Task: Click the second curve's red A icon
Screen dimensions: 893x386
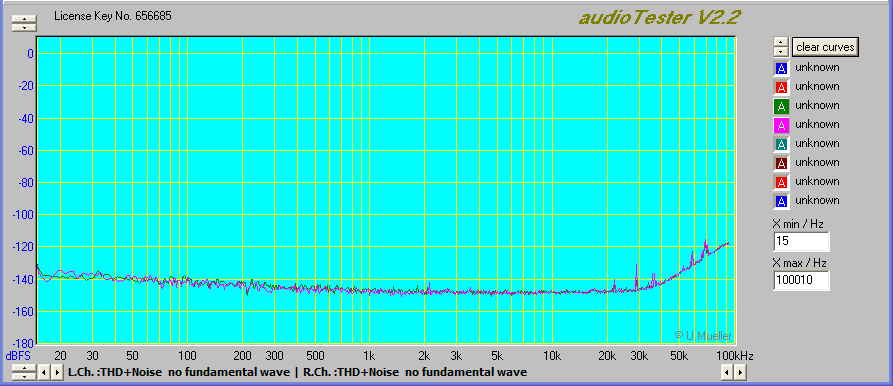Action: (782, 87)
